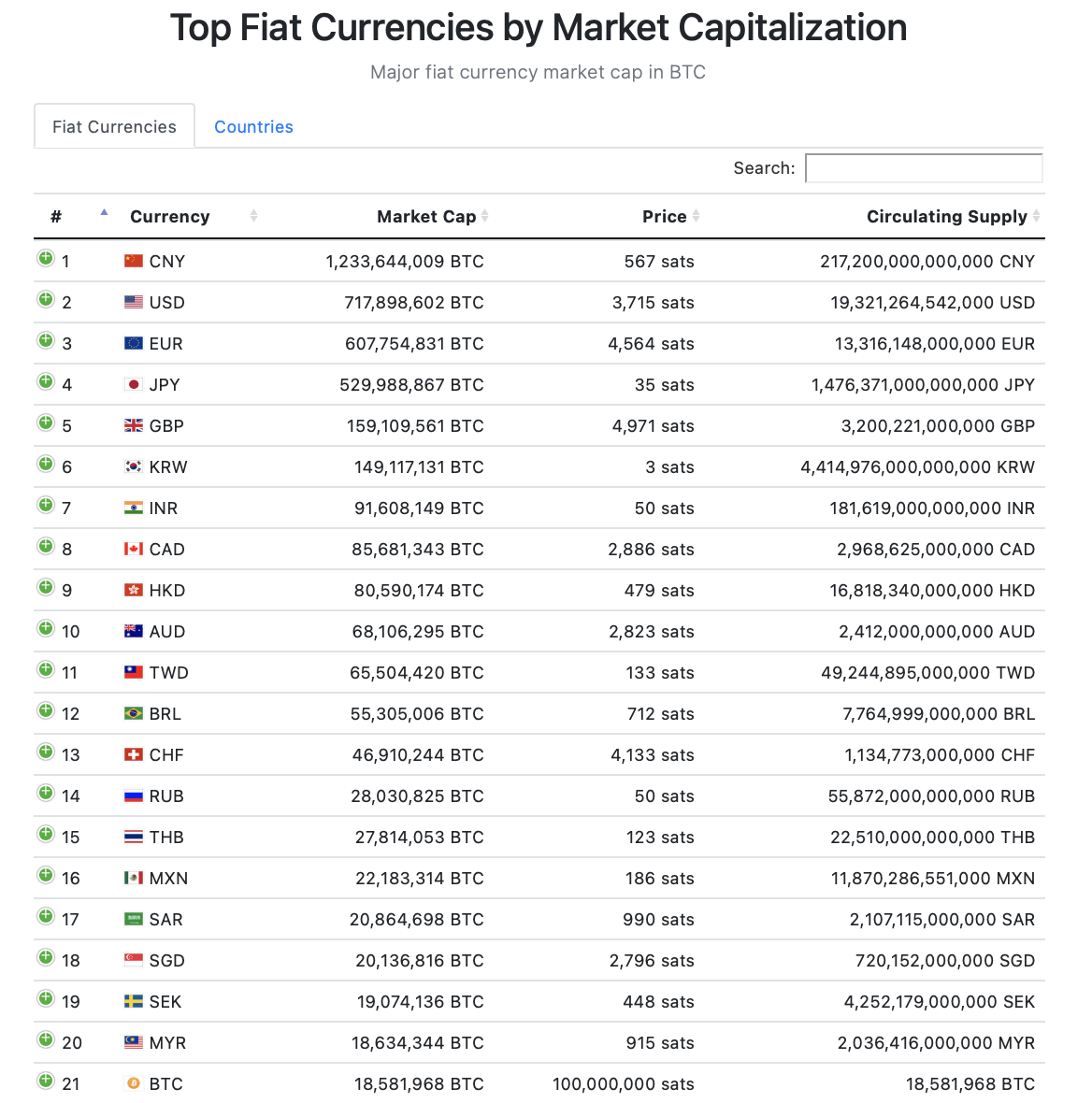This screenshot has width=1092, height=1103.
Task: Select the Fiat Currencies tab
Action: (114, 127)
